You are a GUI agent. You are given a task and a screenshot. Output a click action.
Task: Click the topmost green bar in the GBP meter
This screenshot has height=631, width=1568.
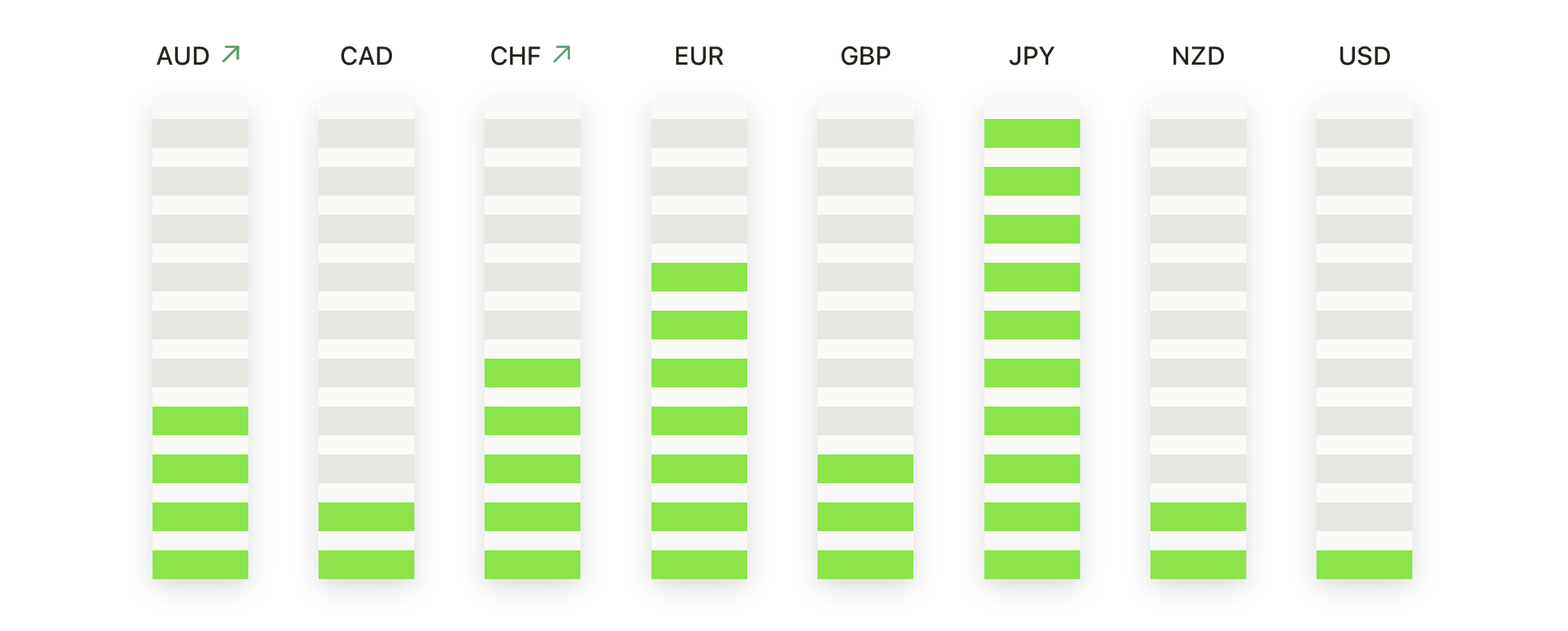(x=865, y=469)
